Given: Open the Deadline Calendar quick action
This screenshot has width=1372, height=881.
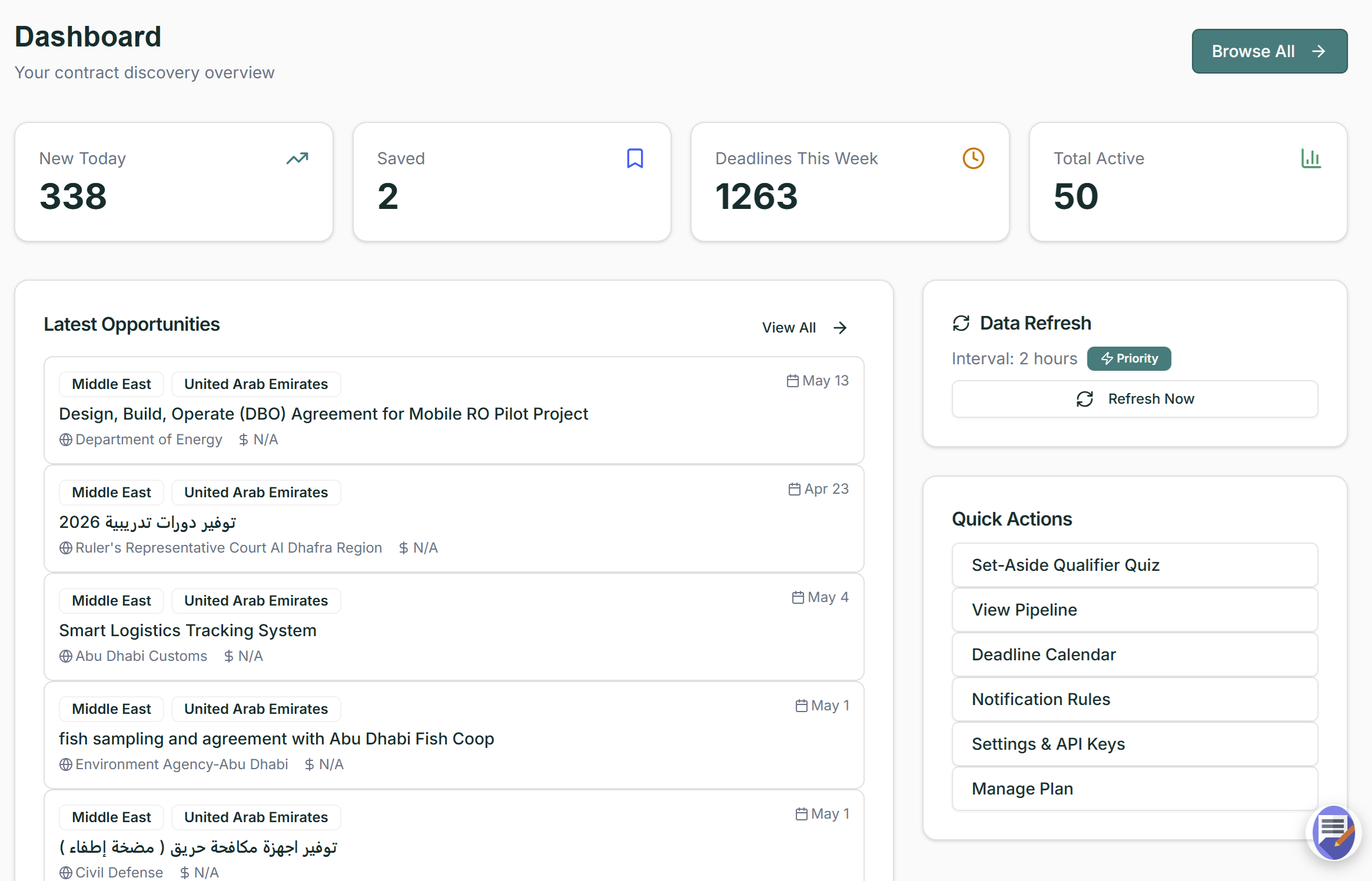Looking at the screenshot, I should click(1134, 654).
